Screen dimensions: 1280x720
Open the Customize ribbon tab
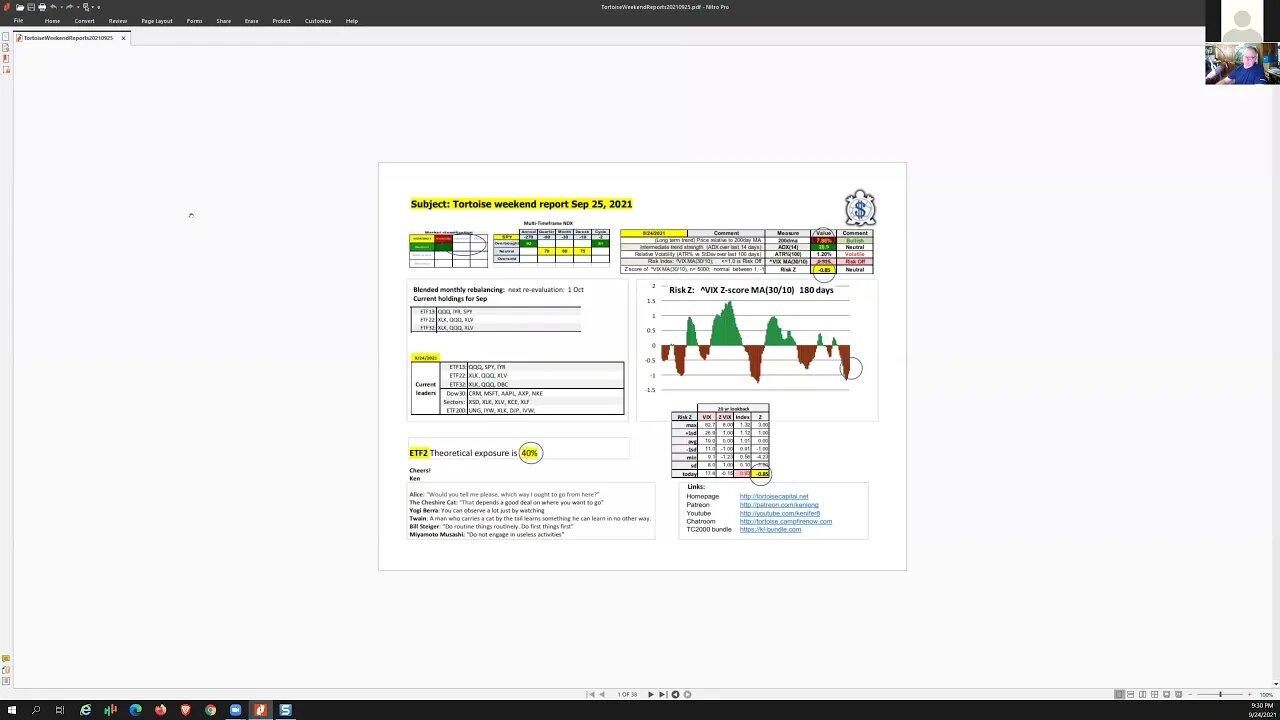tap(318, 21)
